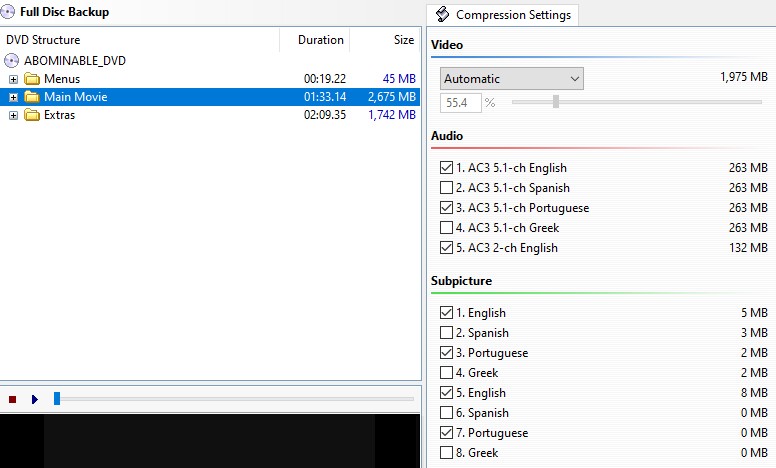The image size is (776, 468).
Task: Click the Extras duration 02:09.35
Action: click(x=325, y=115)
